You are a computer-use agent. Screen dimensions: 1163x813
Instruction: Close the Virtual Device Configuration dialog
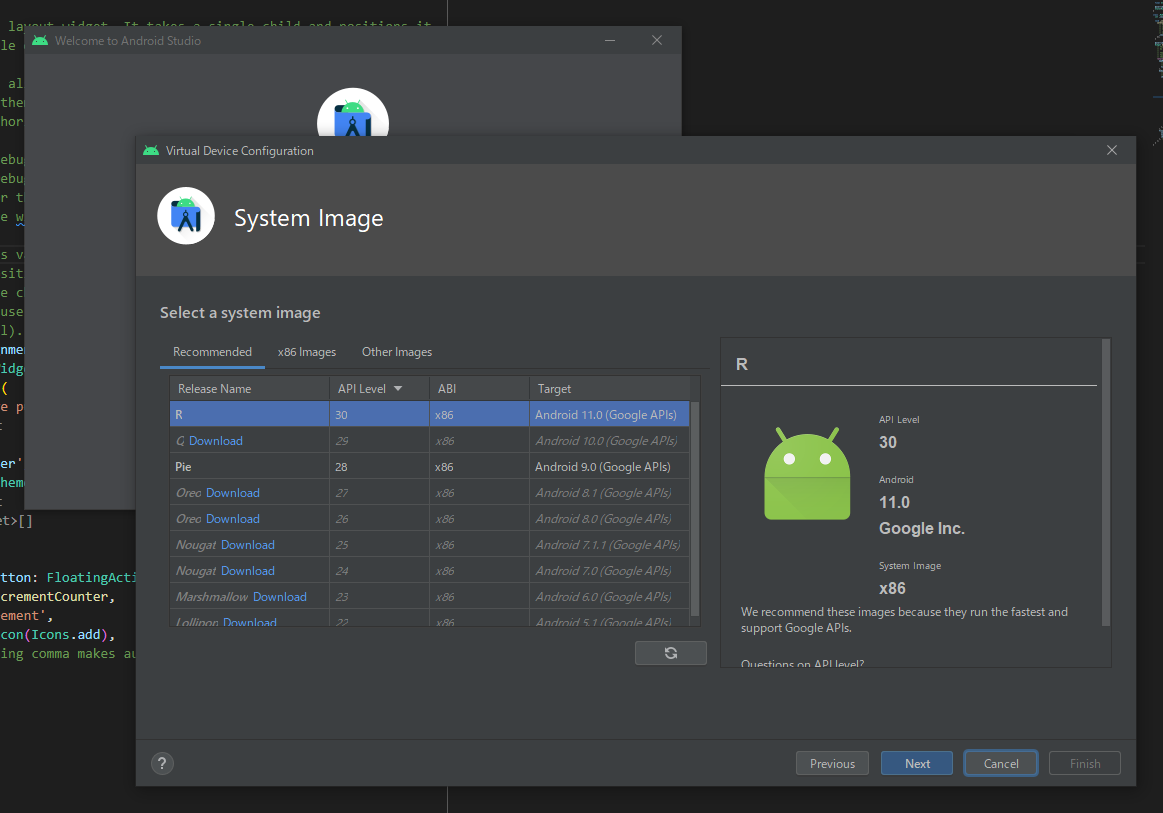click(1112, 150)
